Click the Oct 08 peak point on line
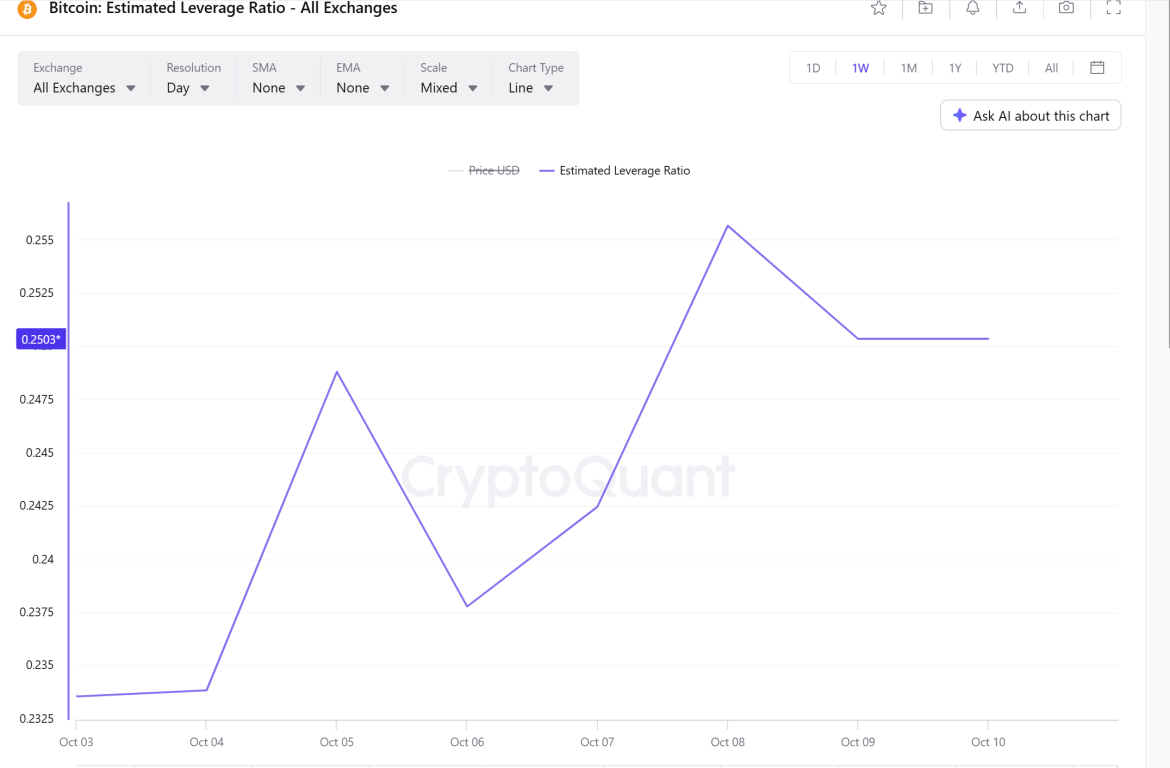 tap(728, 226)
